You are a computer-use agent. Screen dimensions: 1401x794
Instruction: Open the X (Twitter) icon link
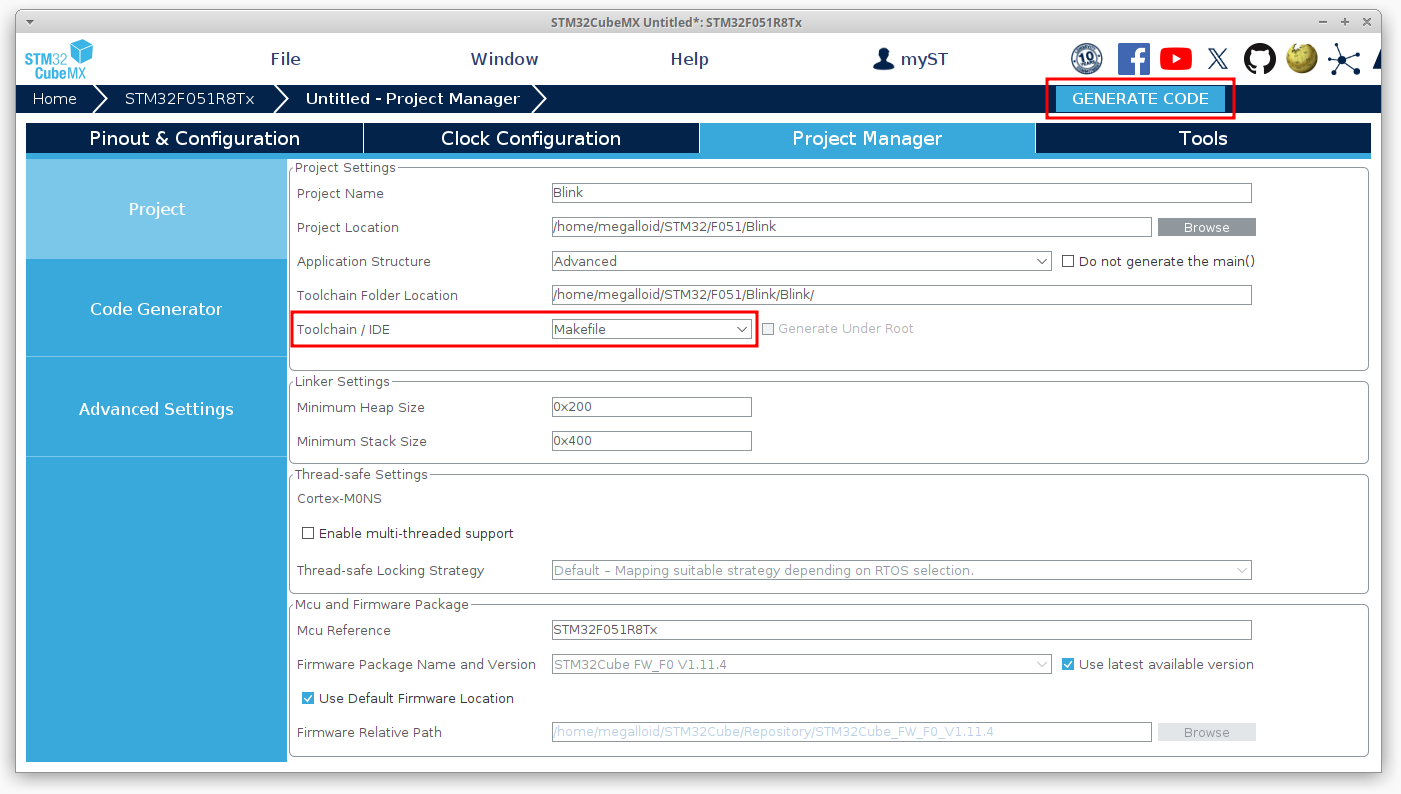click(1218, 59)
